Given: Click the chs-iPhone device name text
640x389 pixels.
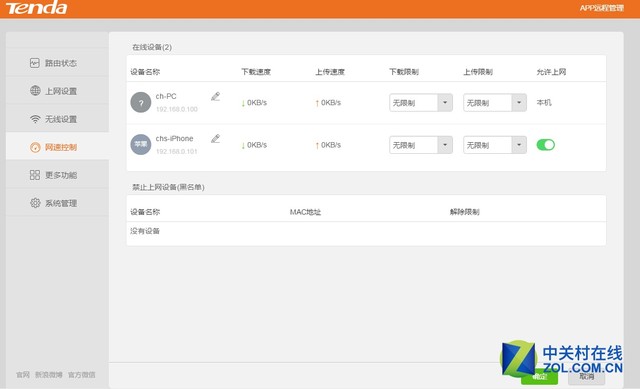Looking at the screenshot, I should [174, 139].
